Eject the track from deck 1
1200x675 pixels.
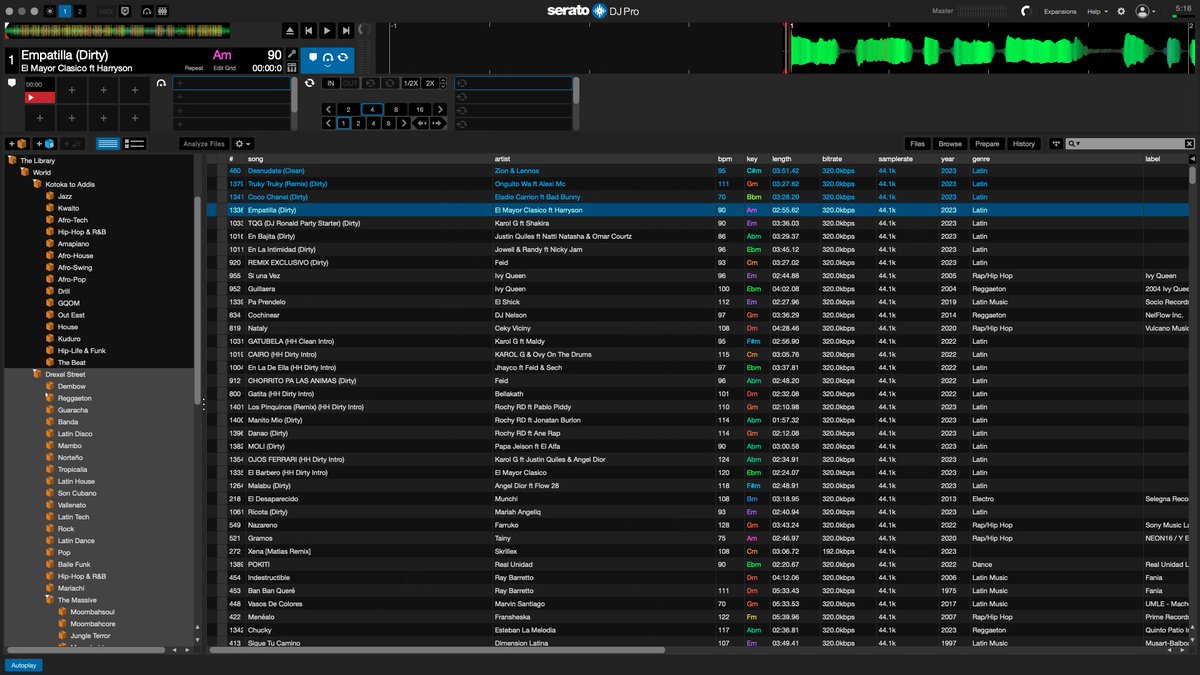tap(289, 32)
